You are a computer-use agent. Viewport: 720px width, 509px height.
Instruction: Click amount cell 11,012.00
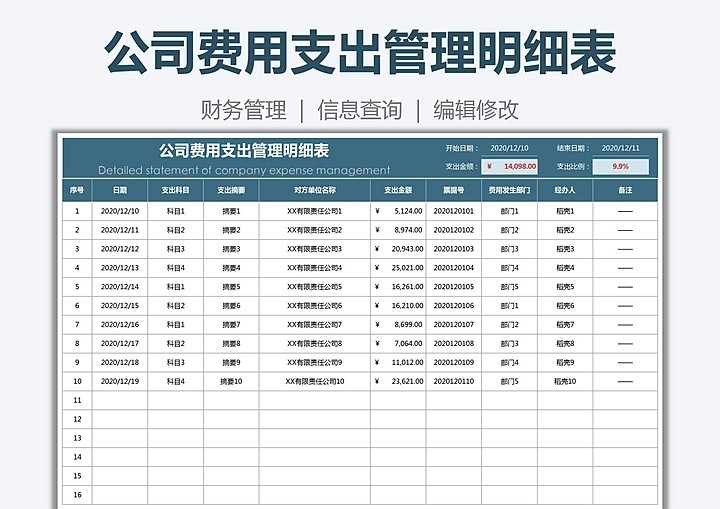click(x=398, y=362)
